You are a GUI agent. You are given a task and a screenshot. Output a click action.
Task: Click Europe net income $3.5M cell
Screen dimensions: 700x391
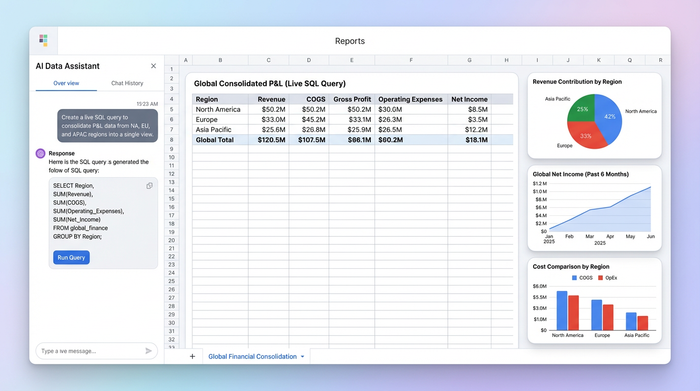[469, 120]
